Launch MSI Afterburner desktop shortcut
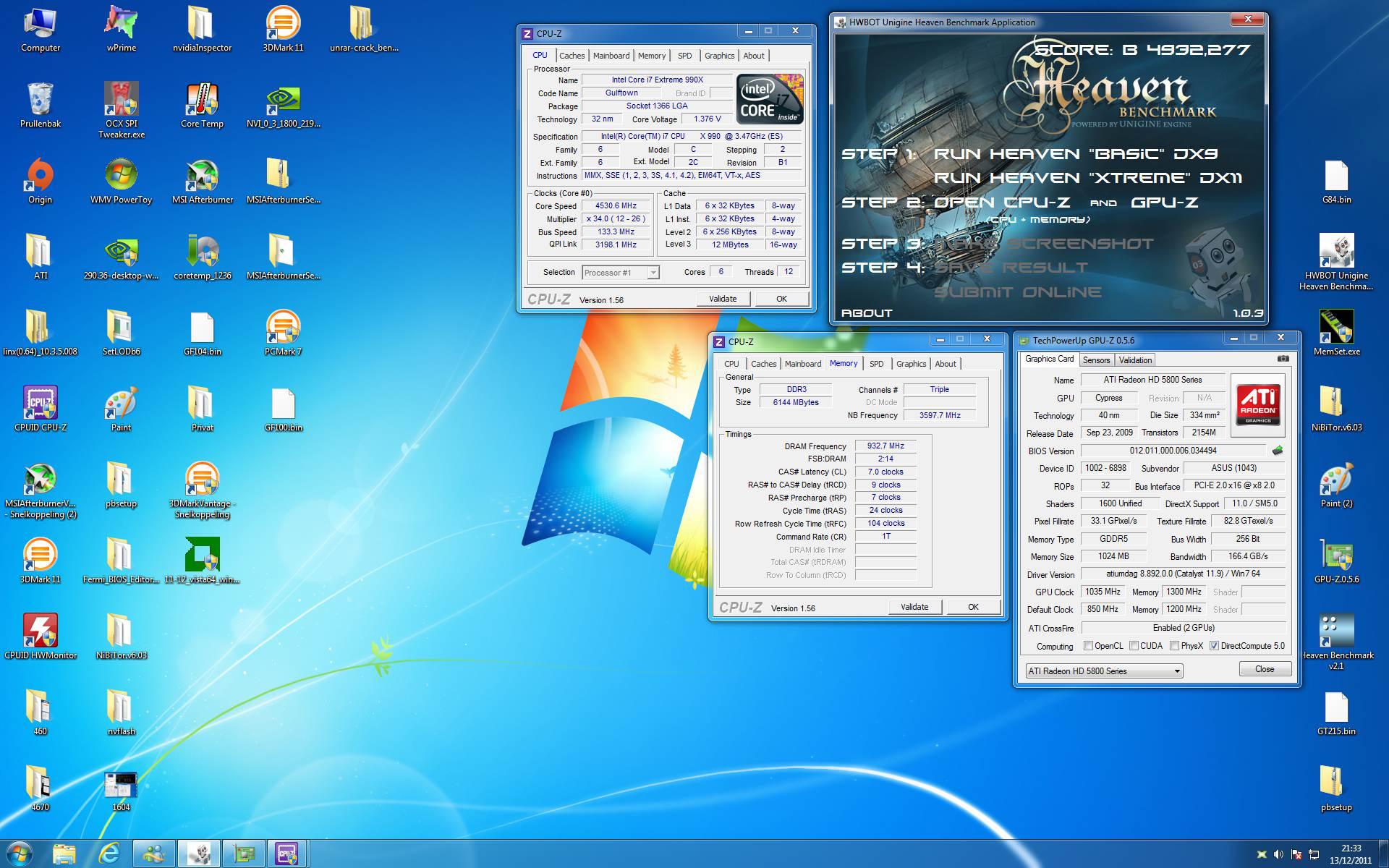This screenshot has width=1389, height=868. click(203, 179)
